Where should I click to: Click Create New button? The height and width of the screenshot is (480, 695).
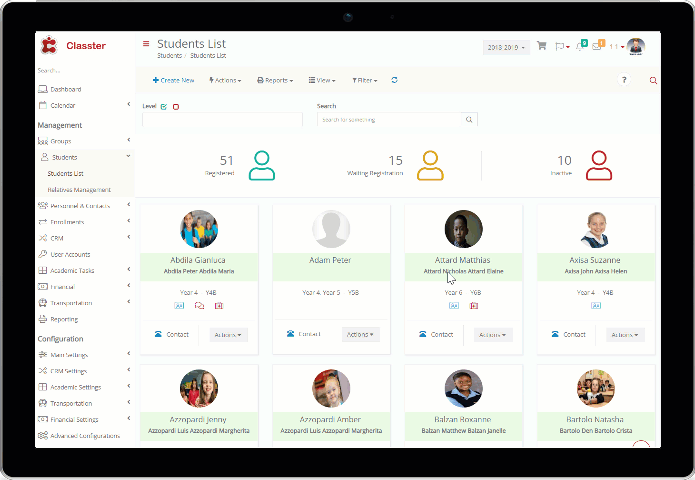tap(173, 80)
